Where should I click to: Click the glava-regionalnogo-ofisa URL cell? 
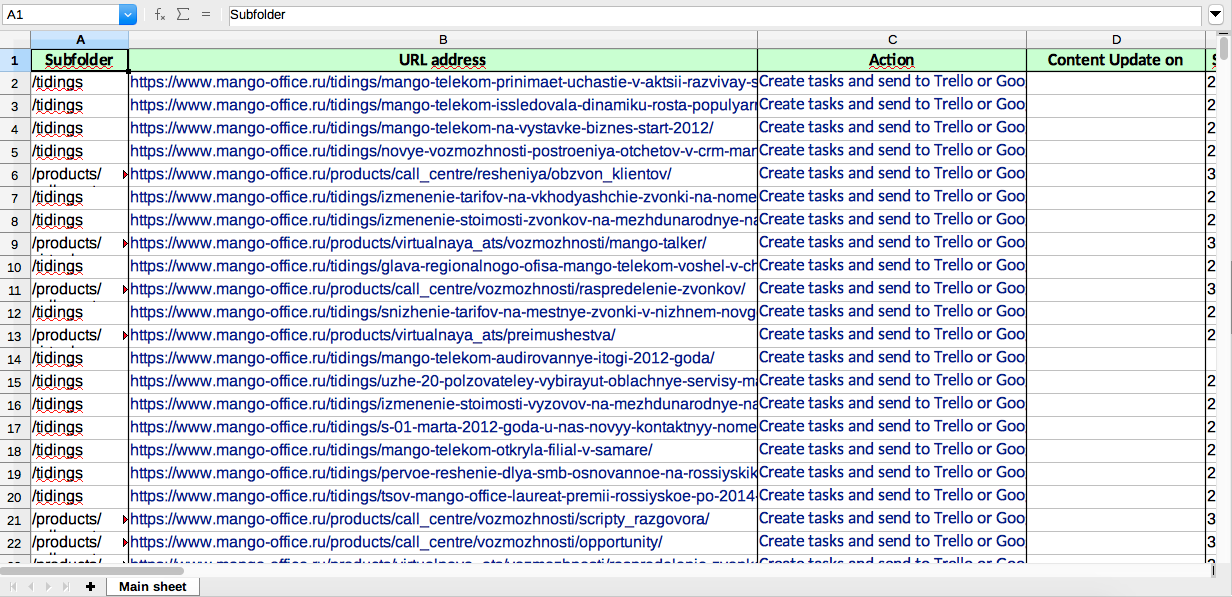(x=443, y=266)
